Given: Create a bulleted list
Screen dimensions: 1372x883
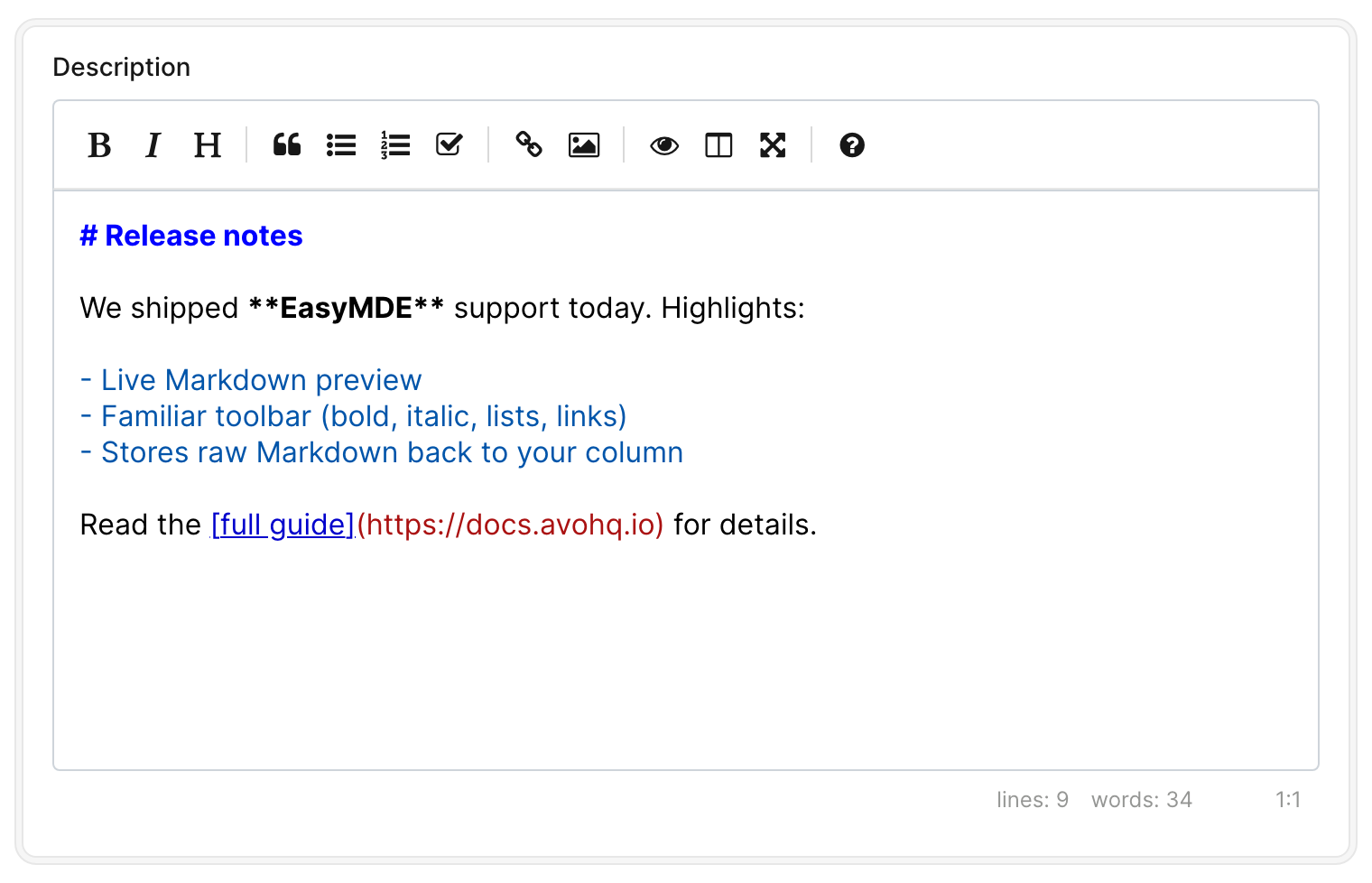Looking at the screenshot, I should pyautogui.click(x=341, y=145).
